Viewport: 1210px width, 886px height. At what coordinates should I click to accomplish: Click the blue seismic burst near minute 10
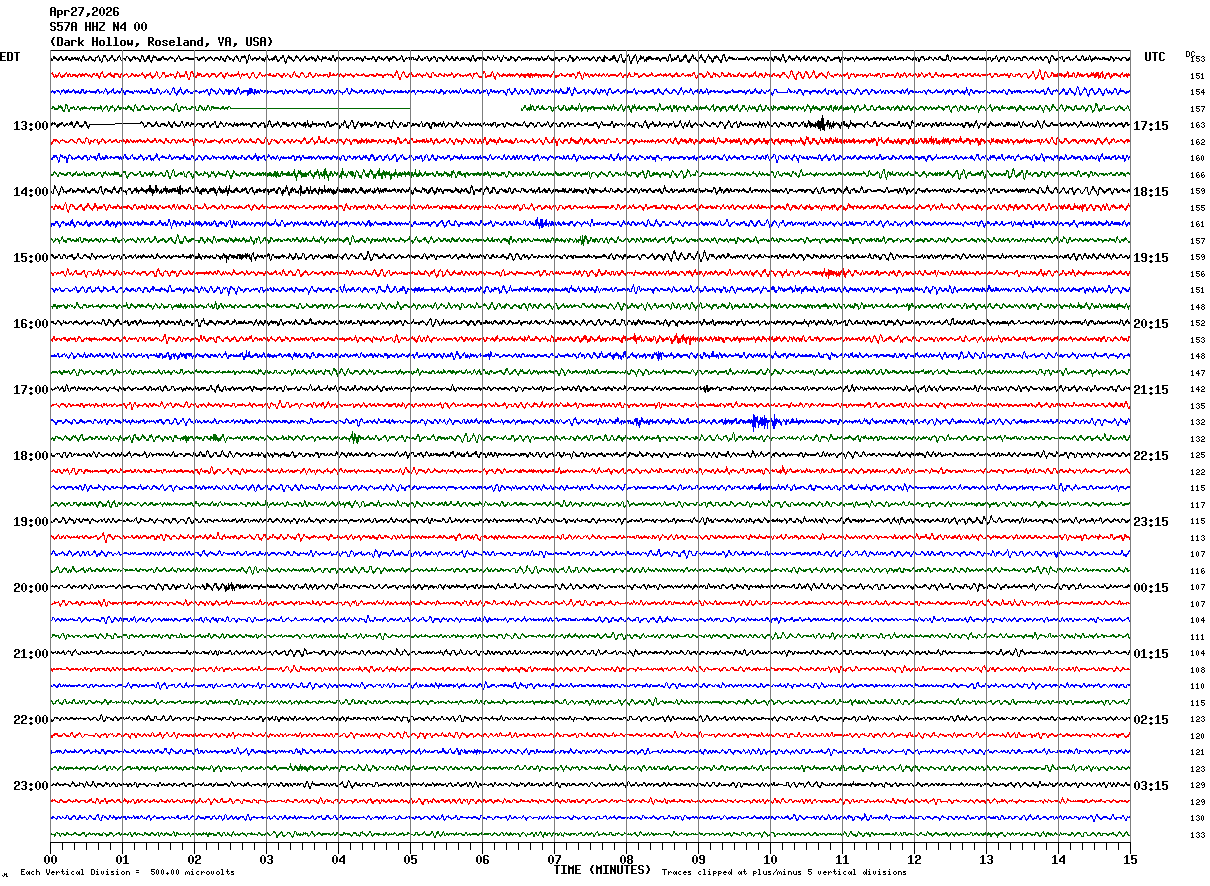[x=764, y=422]
